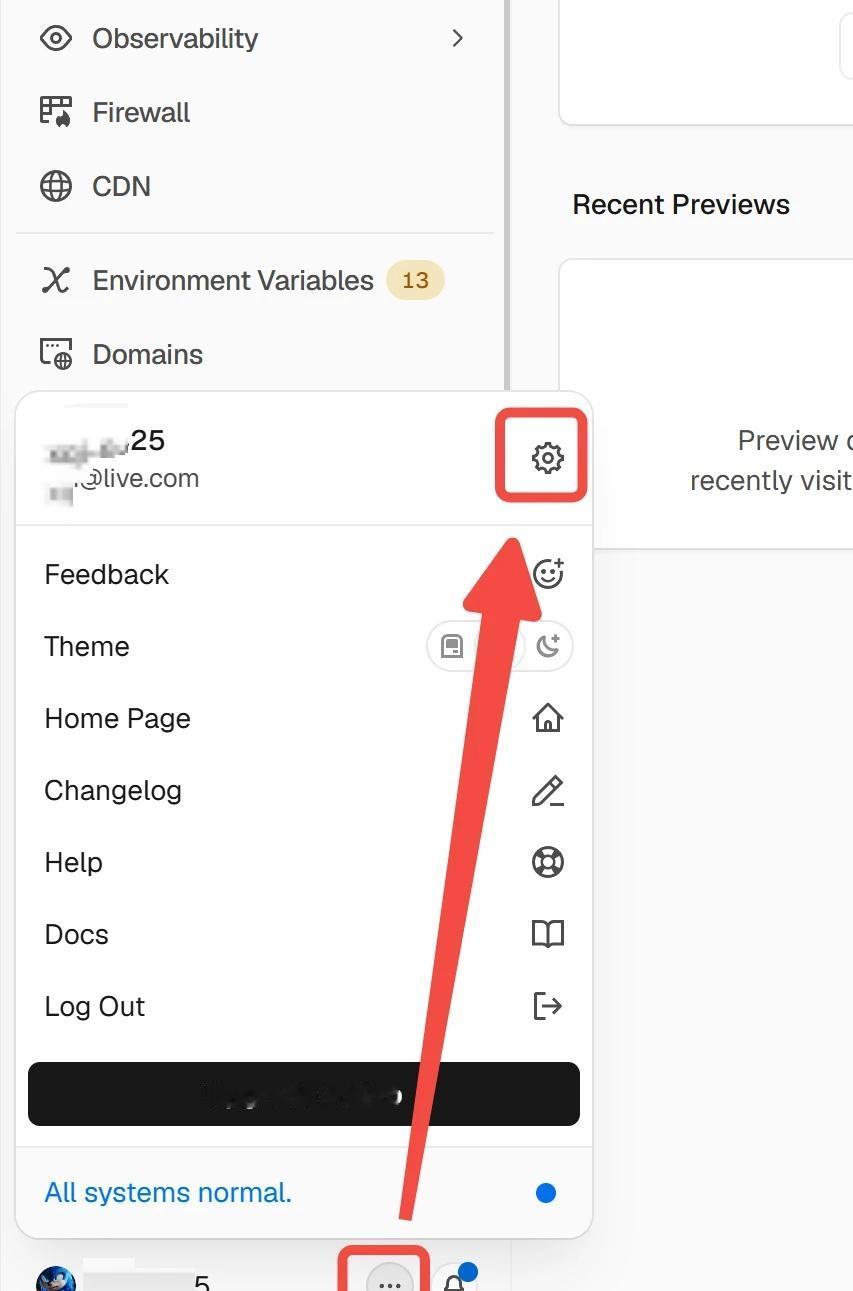Click the Home Page house icon
This screenshot has width=853, height=1291.
pyautogui.click(x=548, y=718)
